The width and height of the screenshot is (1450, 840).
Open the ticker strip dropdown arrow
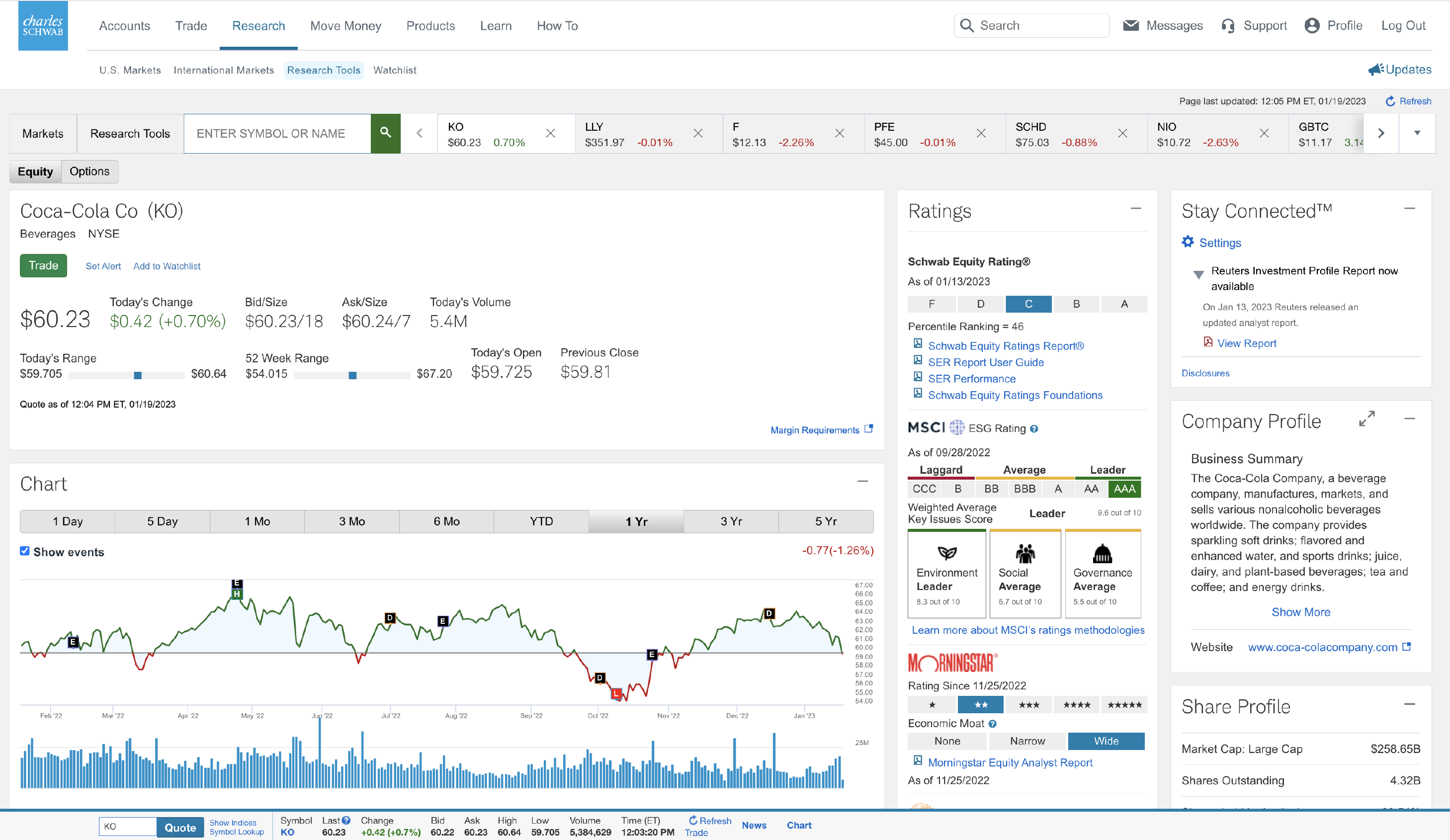1417,133
